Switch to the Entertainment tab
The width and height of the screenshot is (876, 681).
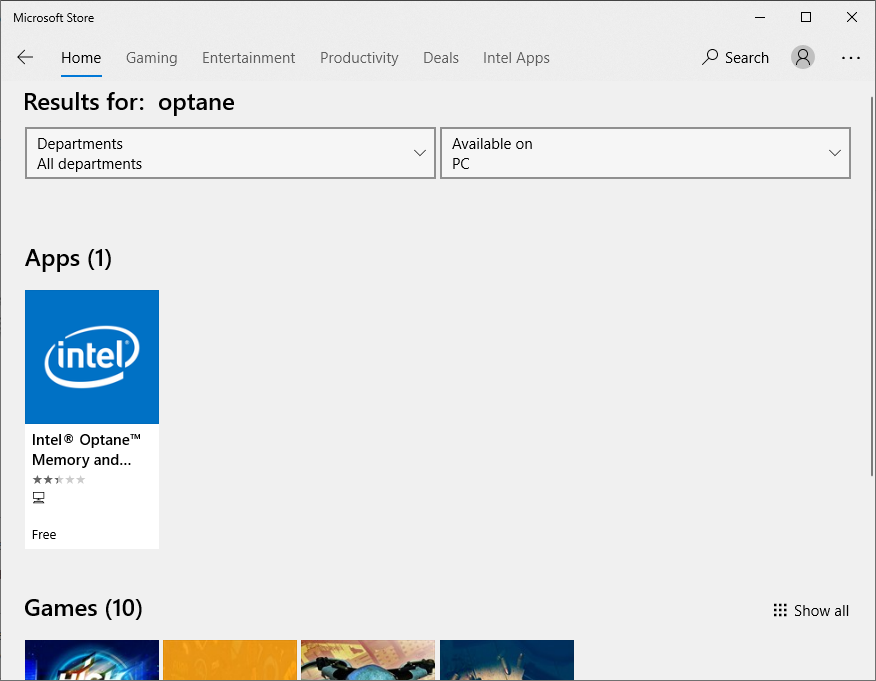(248, 57)
